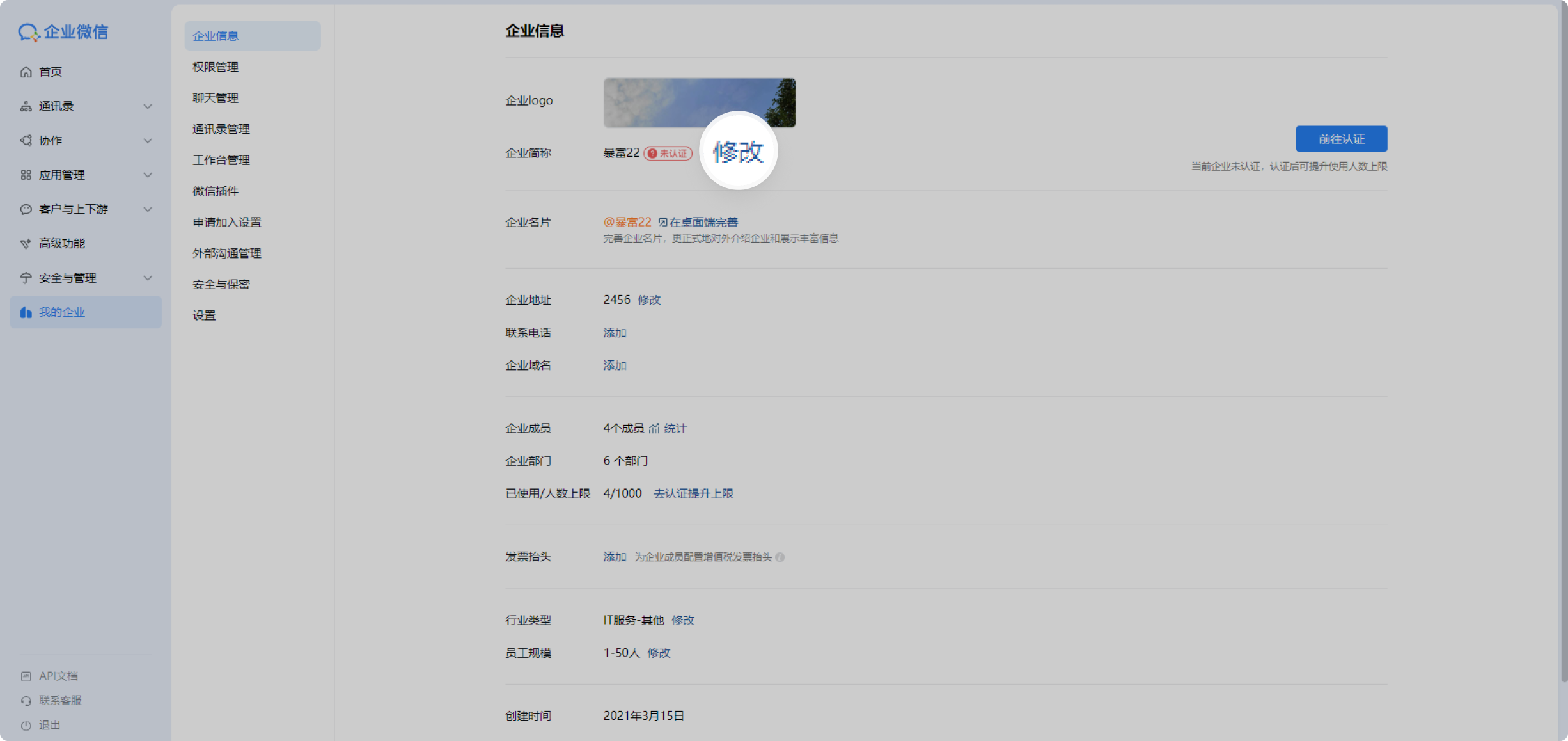
Task: Click the 去认证提升上限 link
Action: tap(693, 493)
